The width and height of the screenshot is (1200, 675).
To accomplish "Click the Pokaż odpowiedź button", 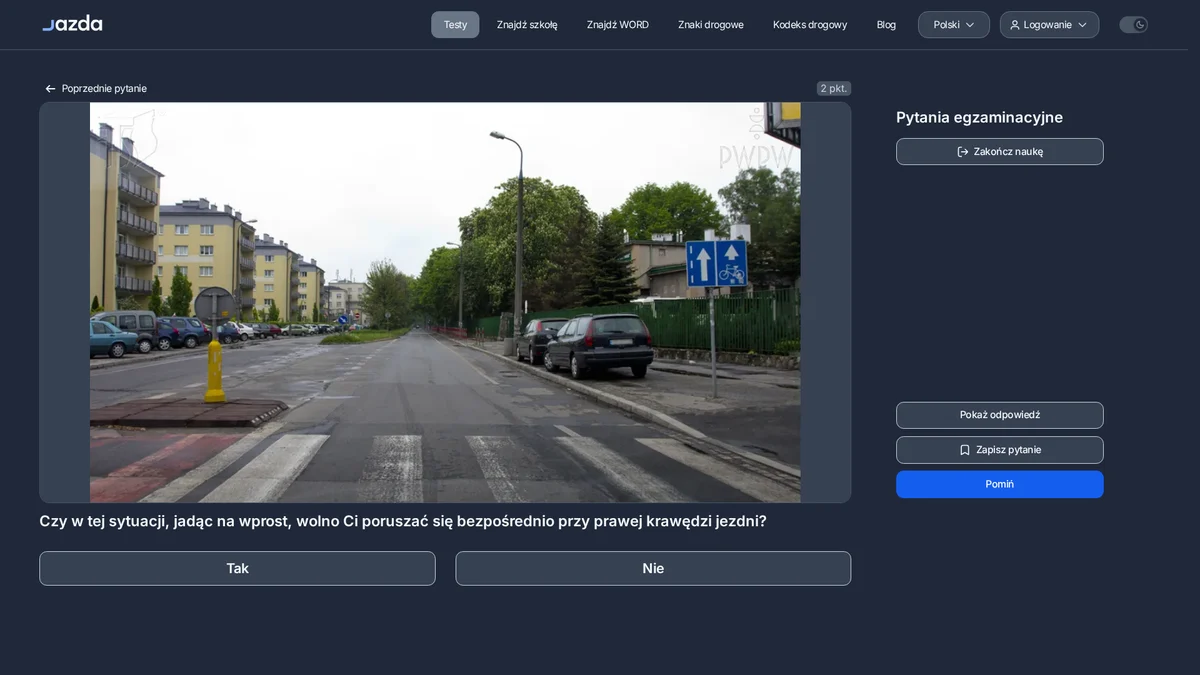I will (1000, 415).
